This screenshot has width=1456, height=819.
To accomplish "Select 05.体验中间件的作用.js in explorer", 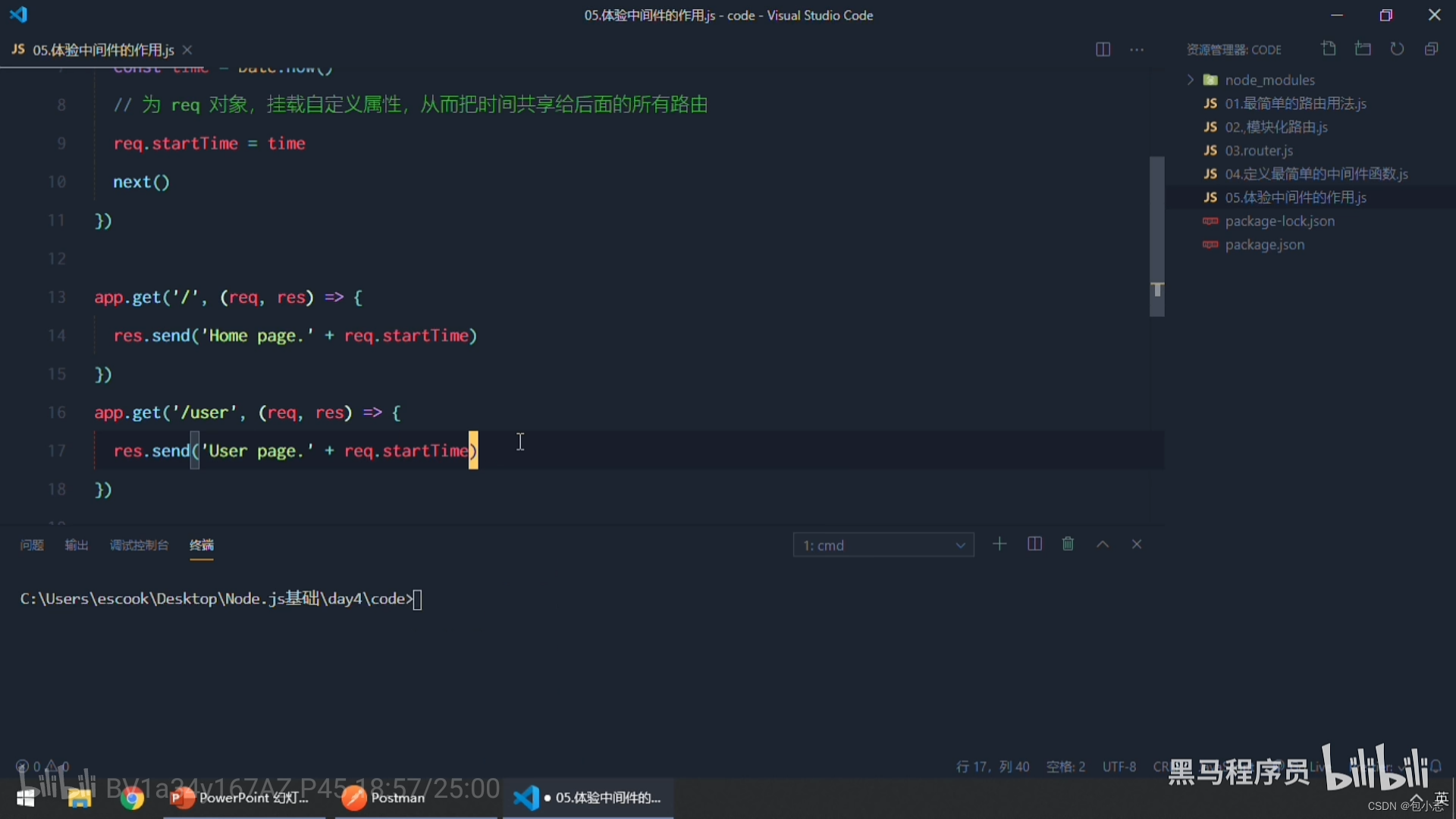I will [x=1295, y=197].
